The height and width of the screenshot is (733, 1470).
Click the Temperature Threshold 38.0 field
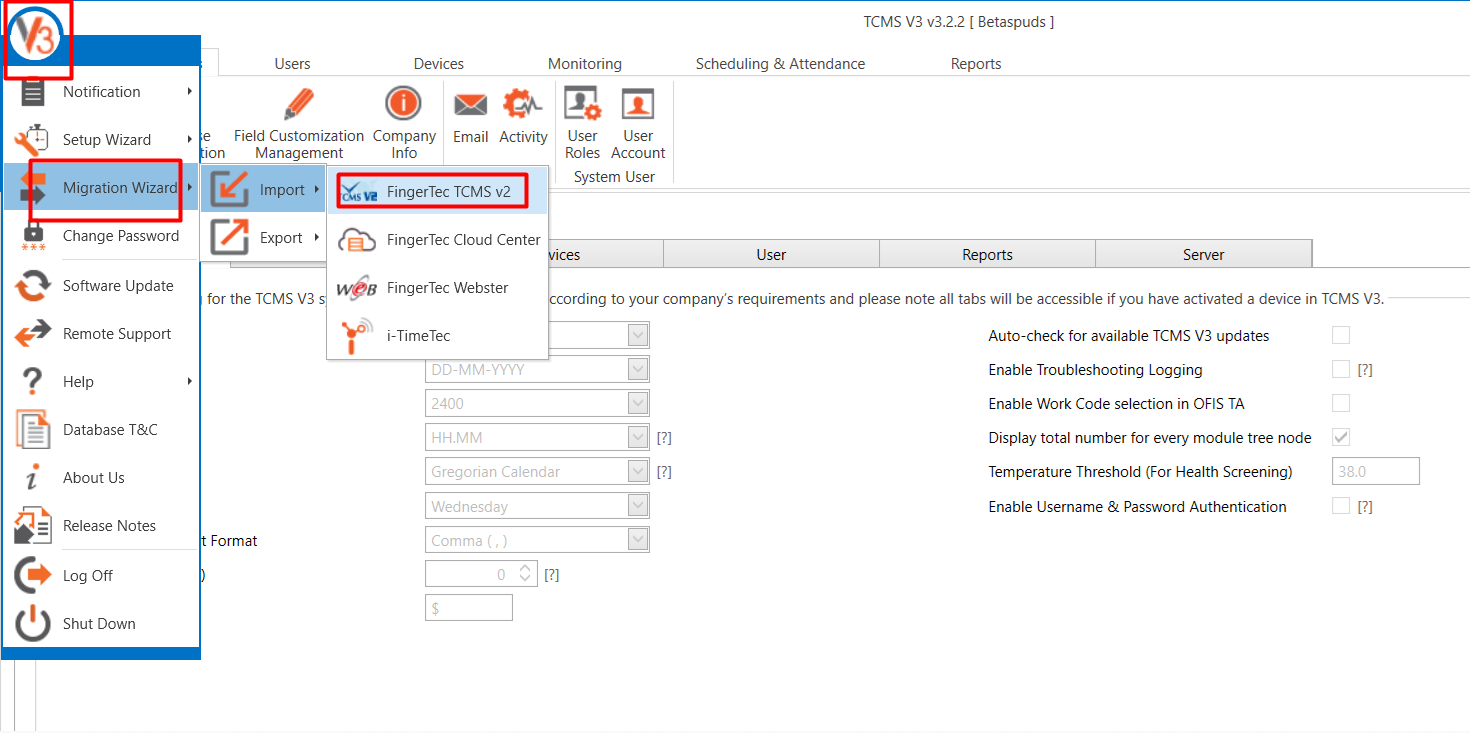tap(1376, 471)
